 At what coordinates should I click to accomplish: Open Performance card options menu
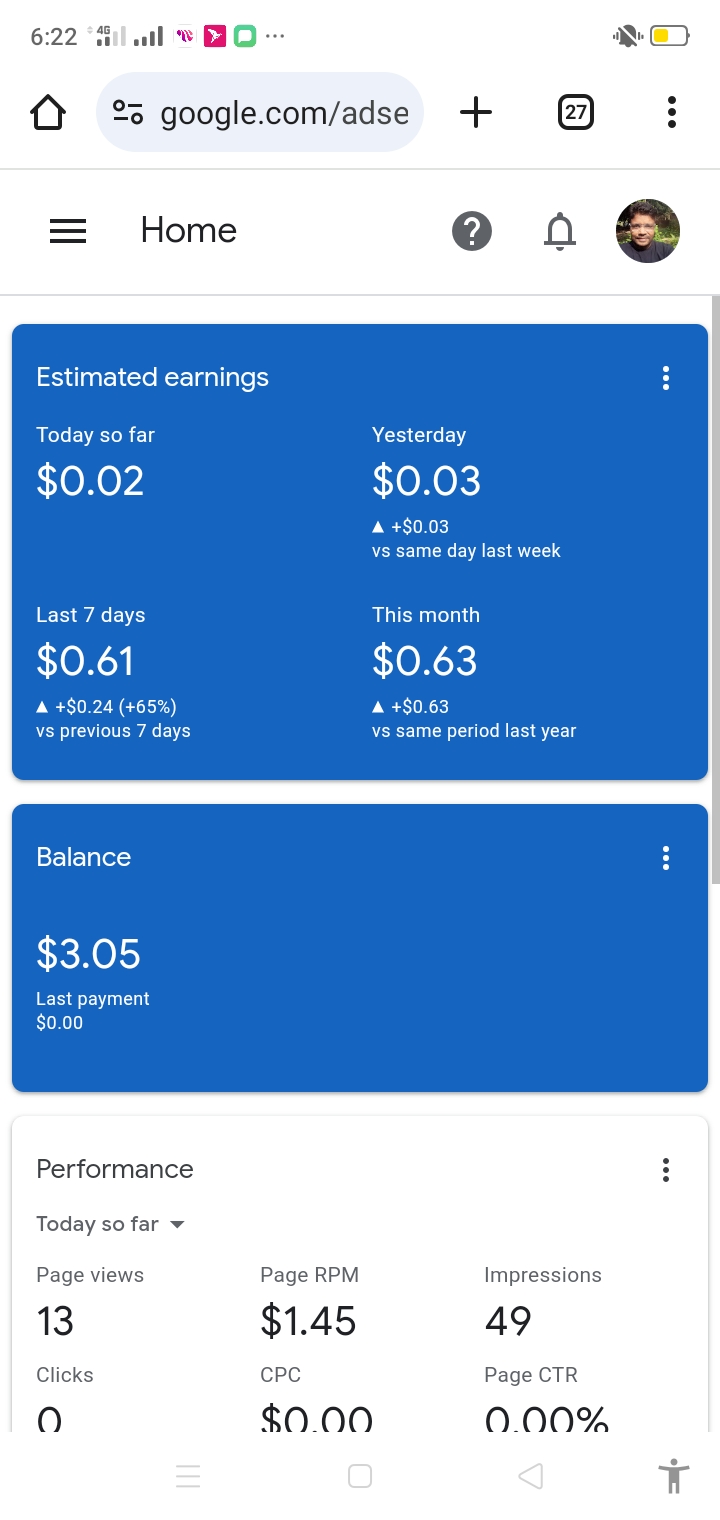[666, 1170]
